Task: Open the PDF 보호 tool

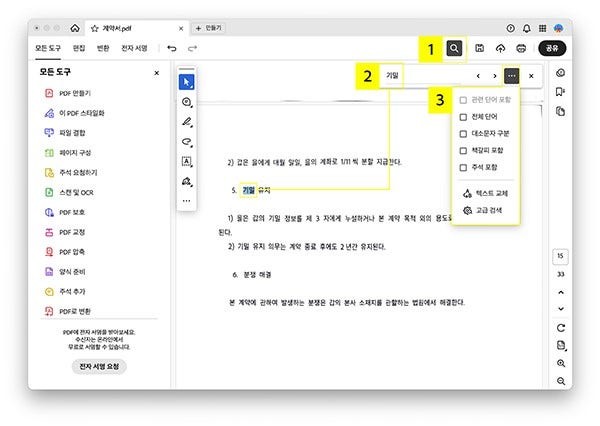Action: [64, 212]
